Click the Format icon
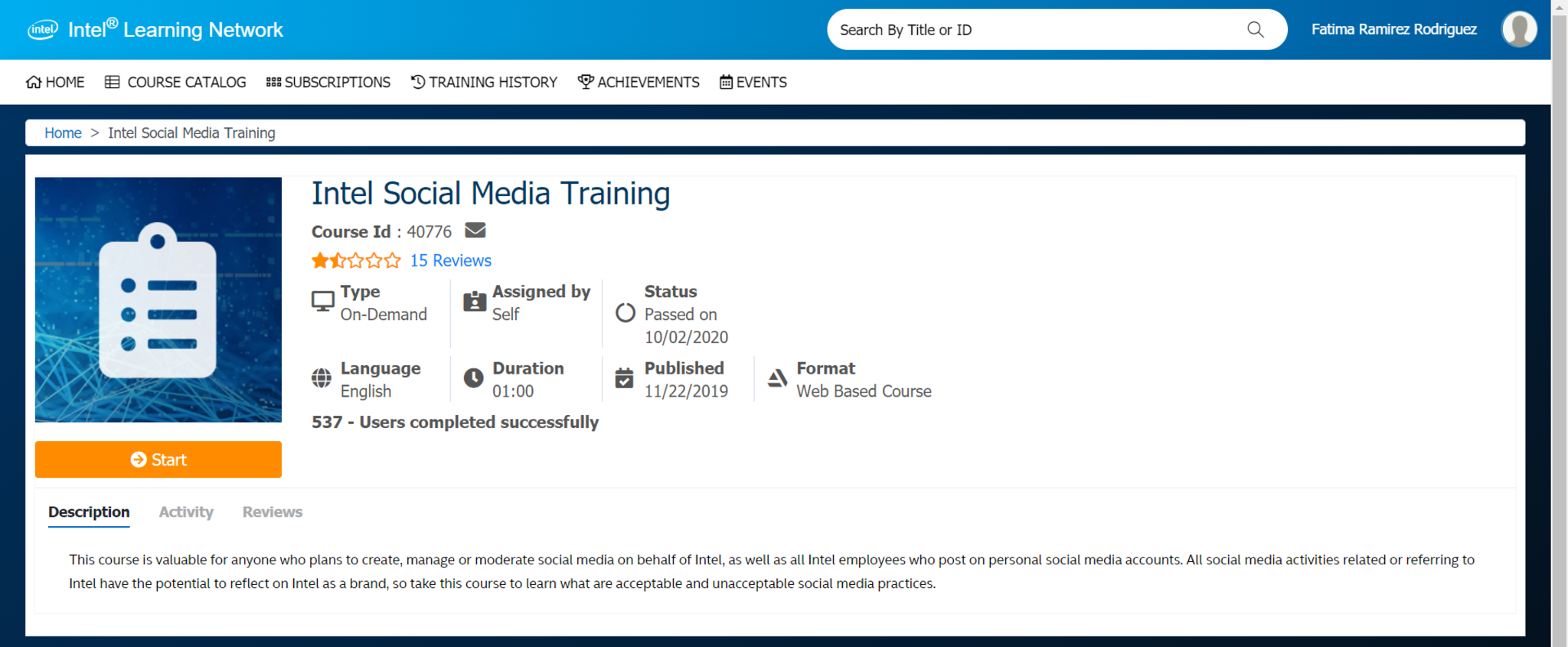The width and height of the screenshot is (1568, 647). pyautogui.click(x=777, y=378)
